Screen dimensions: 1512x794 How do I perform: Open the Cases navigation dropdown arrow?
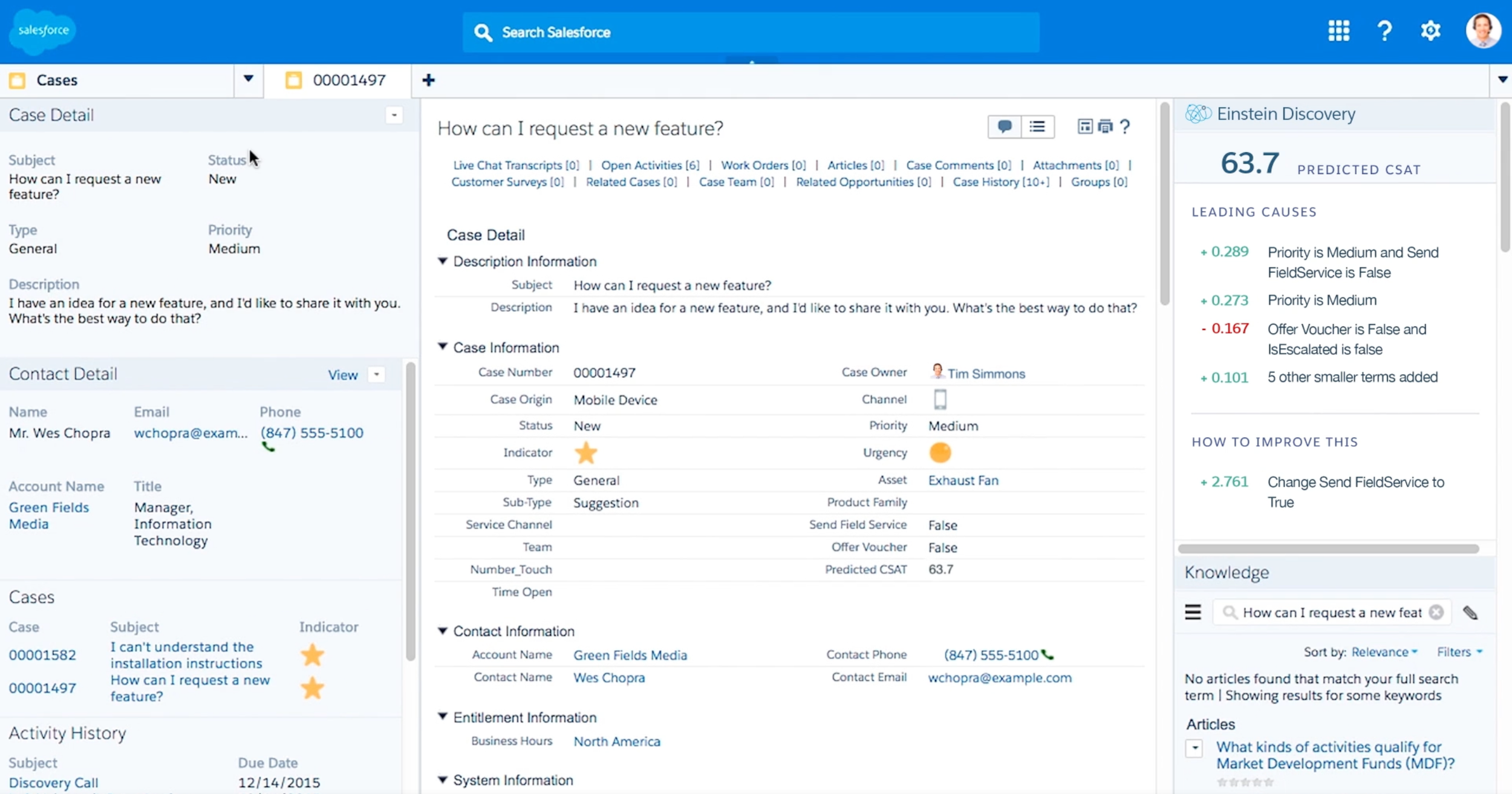(x=248, y=79)
